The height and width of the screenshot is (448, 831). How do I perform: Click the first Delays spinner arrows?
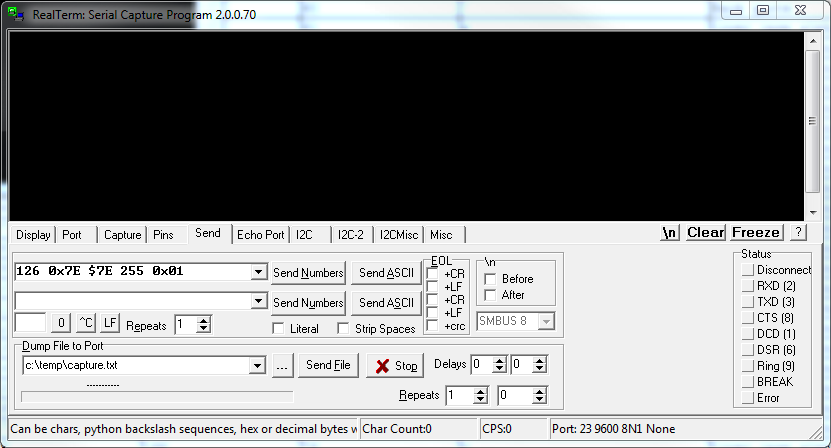(x=500, y=364)
